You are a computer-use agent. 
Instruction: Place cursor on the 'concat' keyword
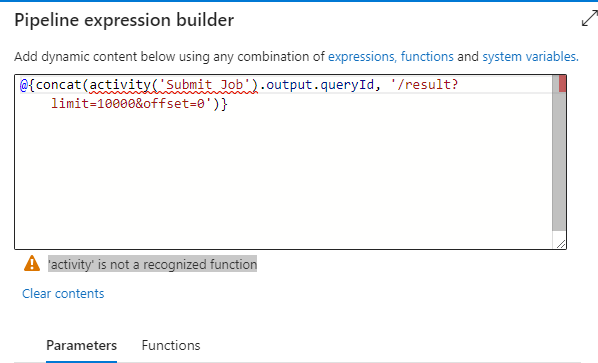pyautogui.click(x=58, y=85)
